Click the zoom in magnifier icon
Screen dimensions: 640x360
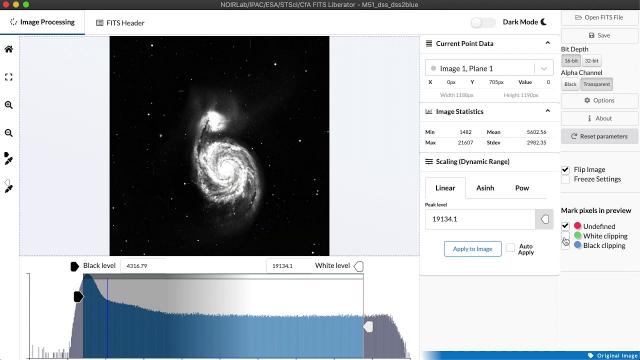coord(9,105)
